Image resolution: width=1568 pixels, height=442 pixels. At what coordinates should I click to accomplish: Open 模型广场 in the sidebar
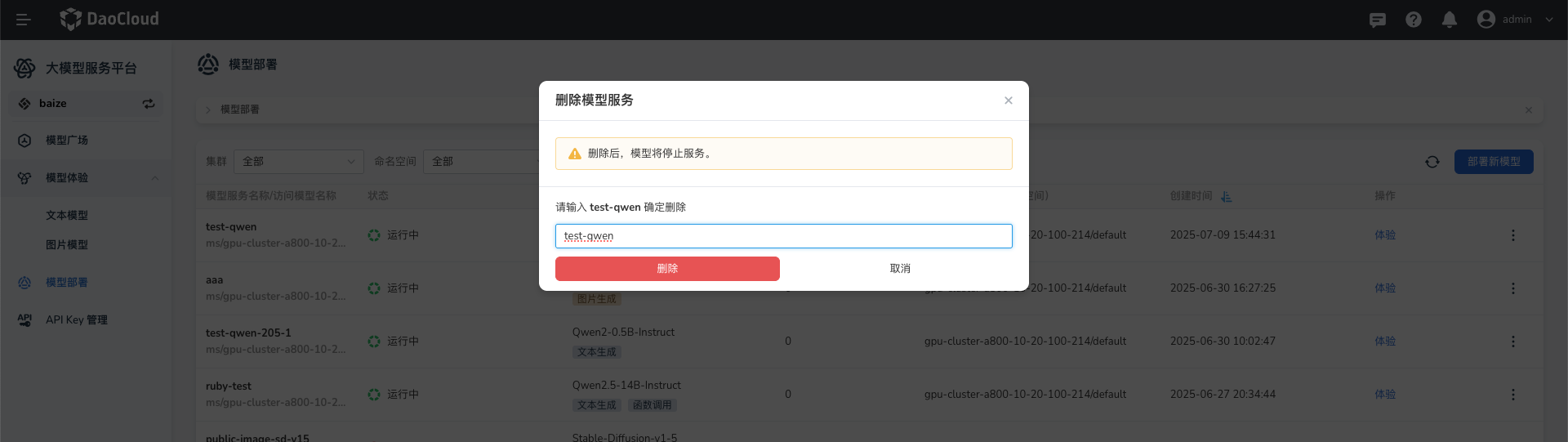67,141
